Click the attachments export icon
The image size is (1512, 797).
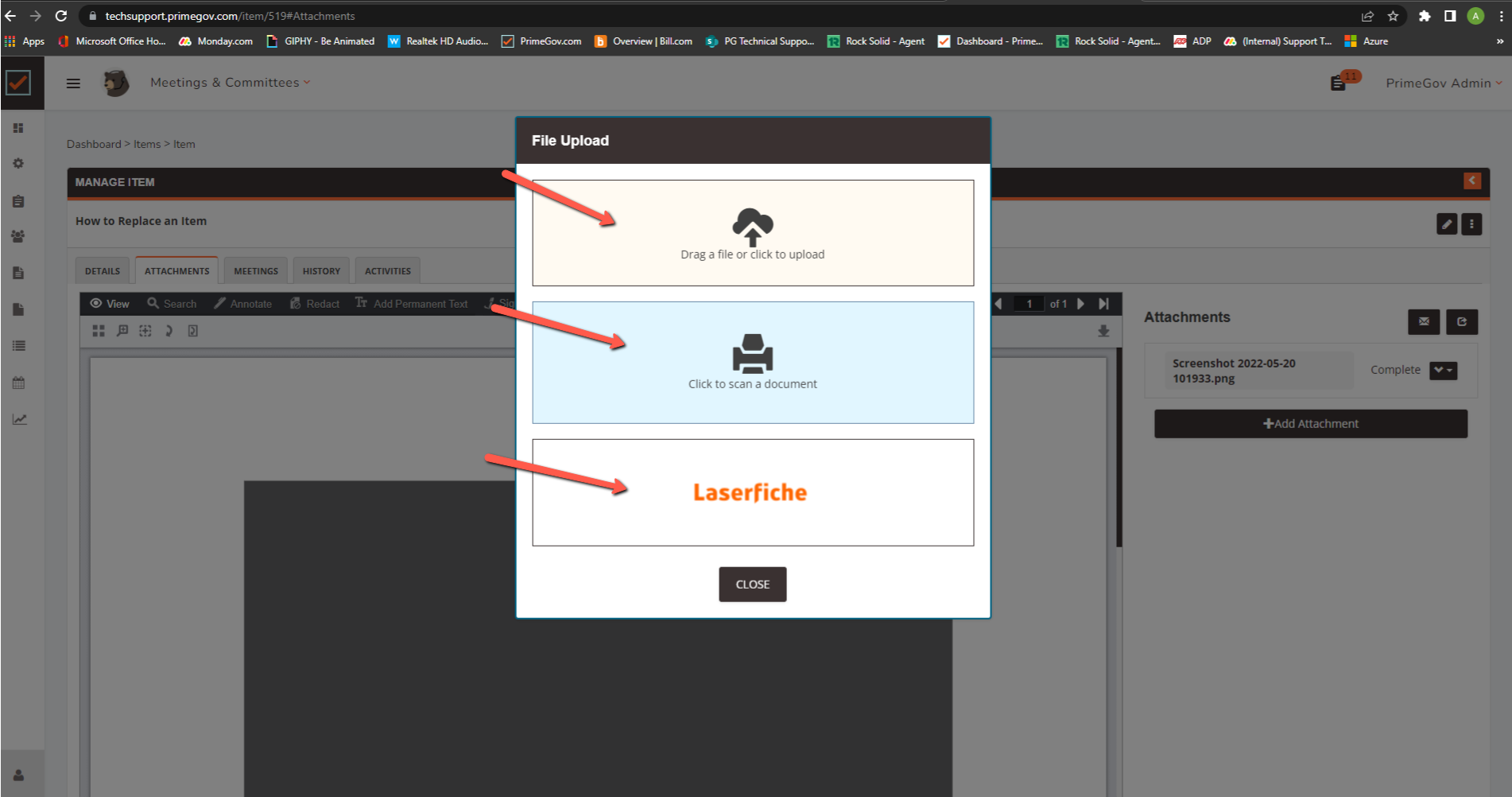1462,322
